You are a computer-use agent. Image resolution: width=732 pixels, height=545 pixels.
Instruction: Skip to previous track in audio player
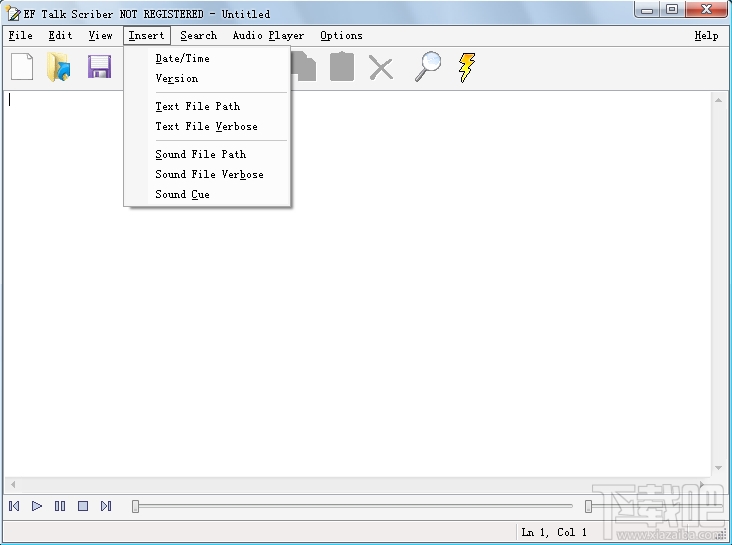pos(14,506)
